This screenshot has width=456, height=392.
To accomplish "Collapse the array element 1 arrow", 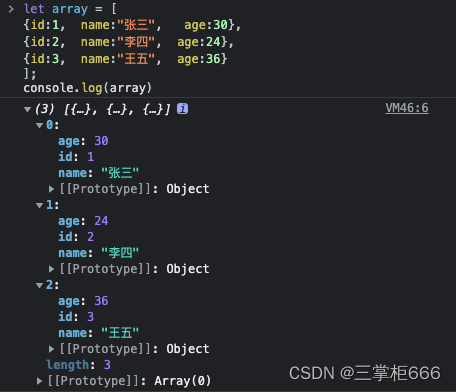I will [x=40, y=205].
